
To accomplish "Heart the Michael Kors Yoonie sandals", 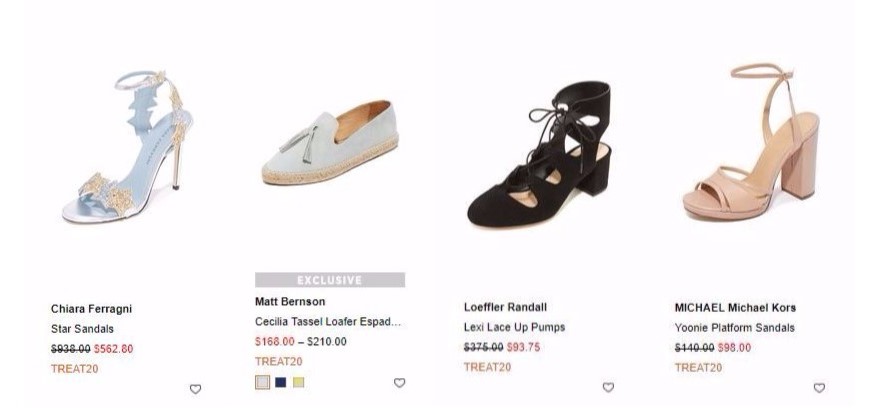I will click(819, 388).
